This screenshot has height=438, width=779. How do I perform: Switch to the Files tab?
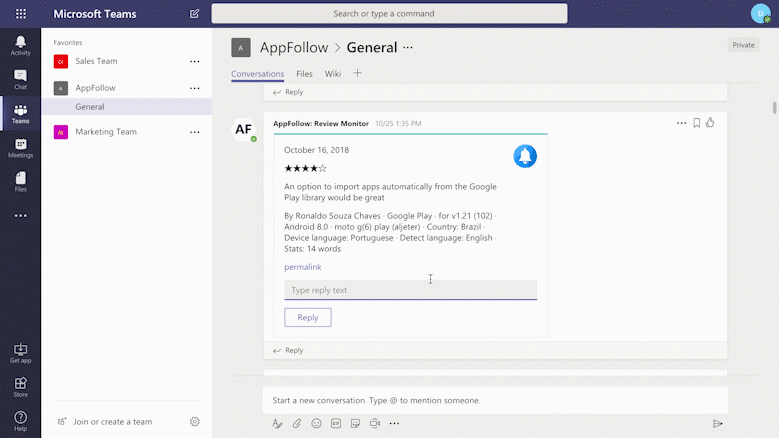pos(304,74)
